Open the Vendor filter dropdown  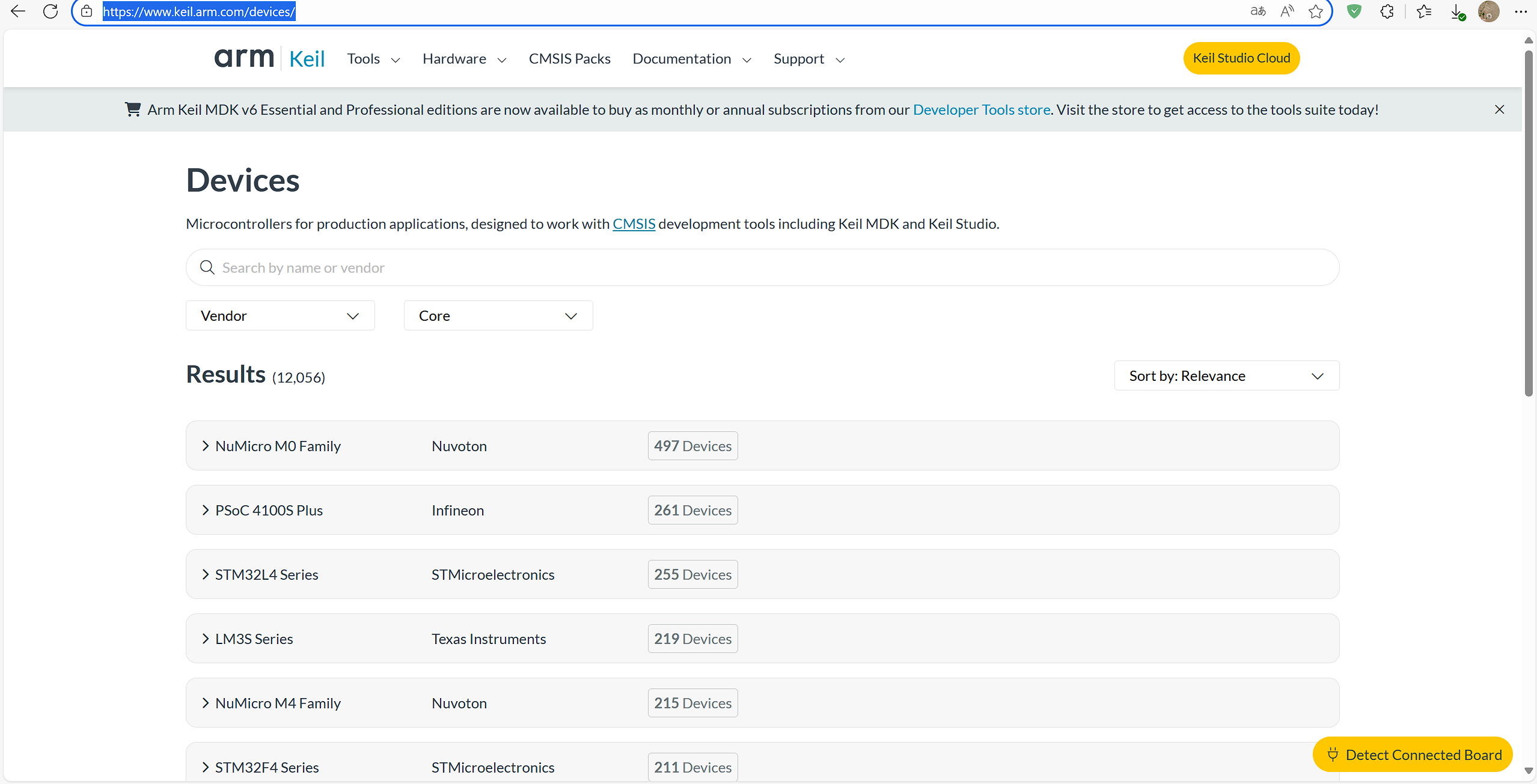point(280,315)
